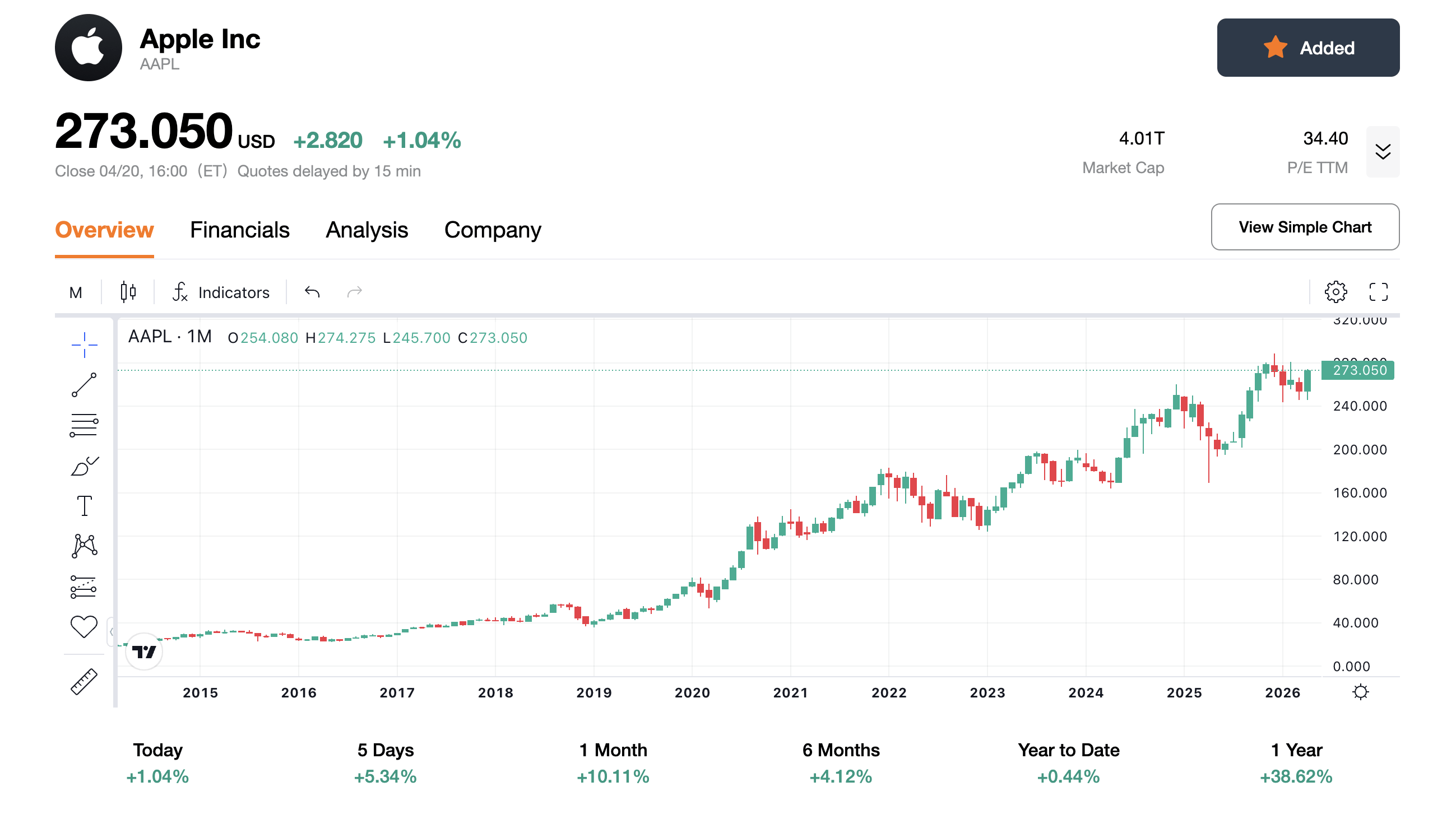Open the chart patterns tool

[84, 546]
